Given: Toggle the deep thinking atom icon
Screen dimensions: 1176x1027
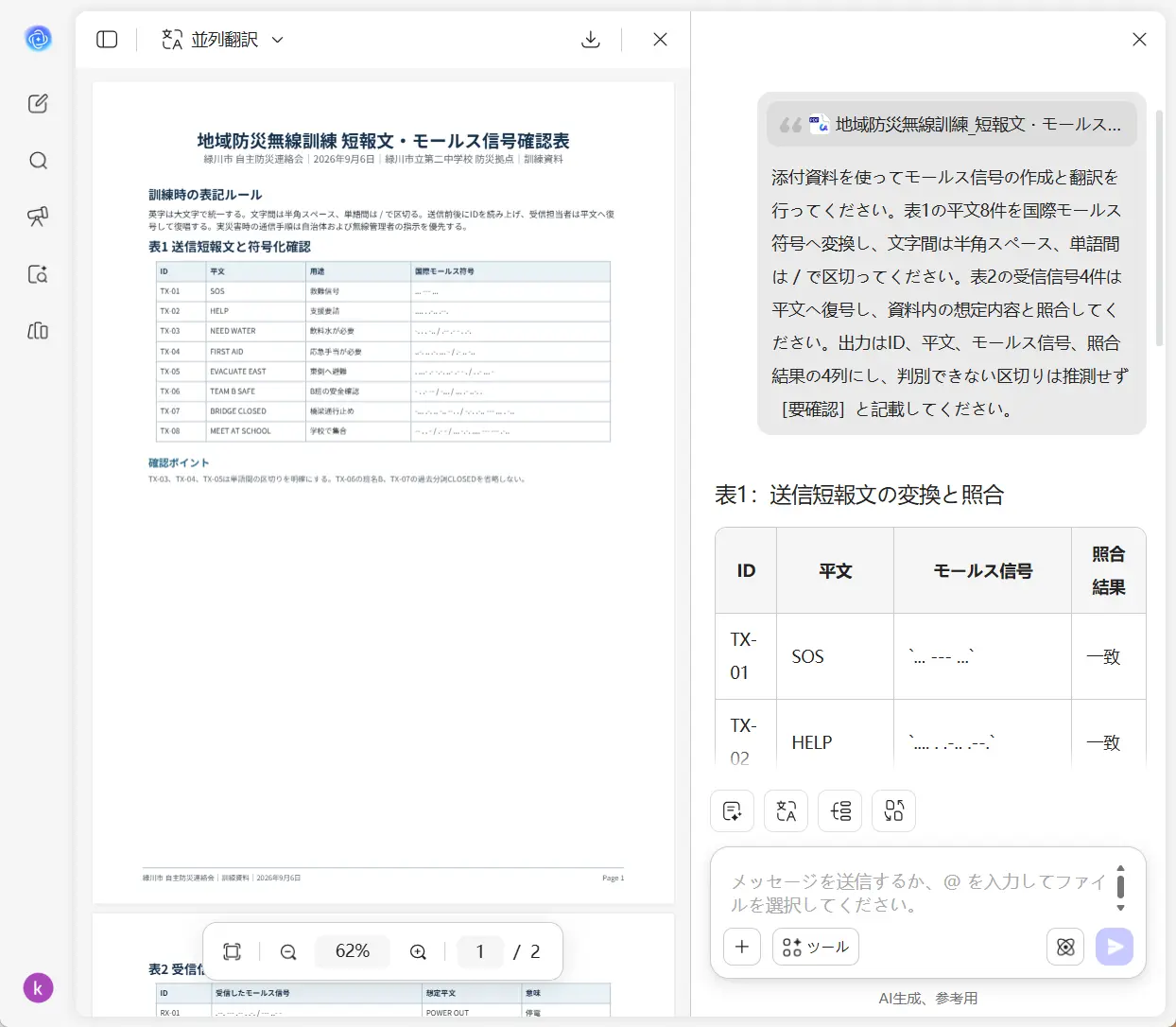Looking at the screenshot, I should click(1065, 947).
